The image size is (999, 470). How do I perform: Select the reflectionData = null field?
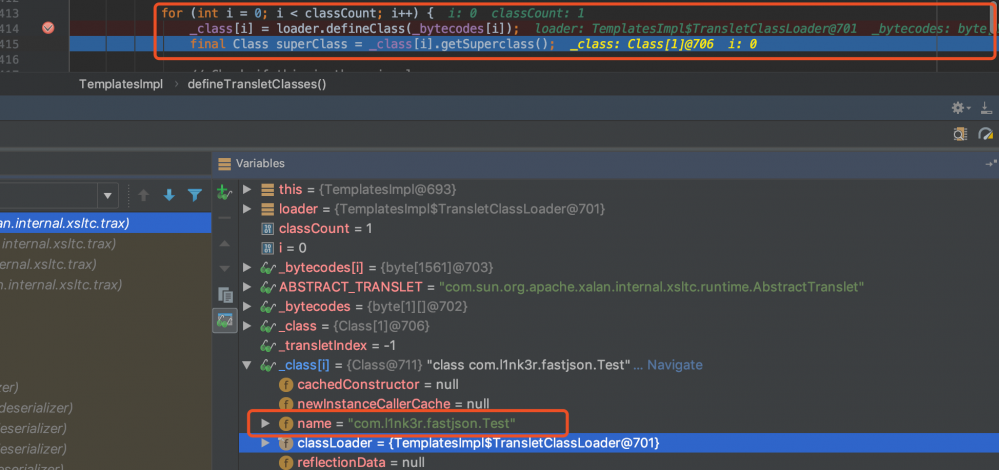pos(618,462)
